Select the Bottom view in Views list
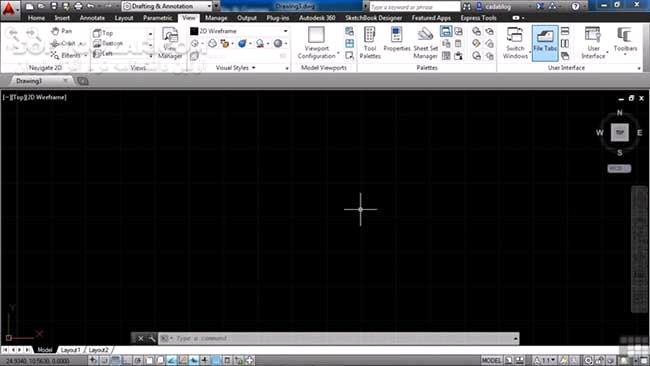 [108, 43]
